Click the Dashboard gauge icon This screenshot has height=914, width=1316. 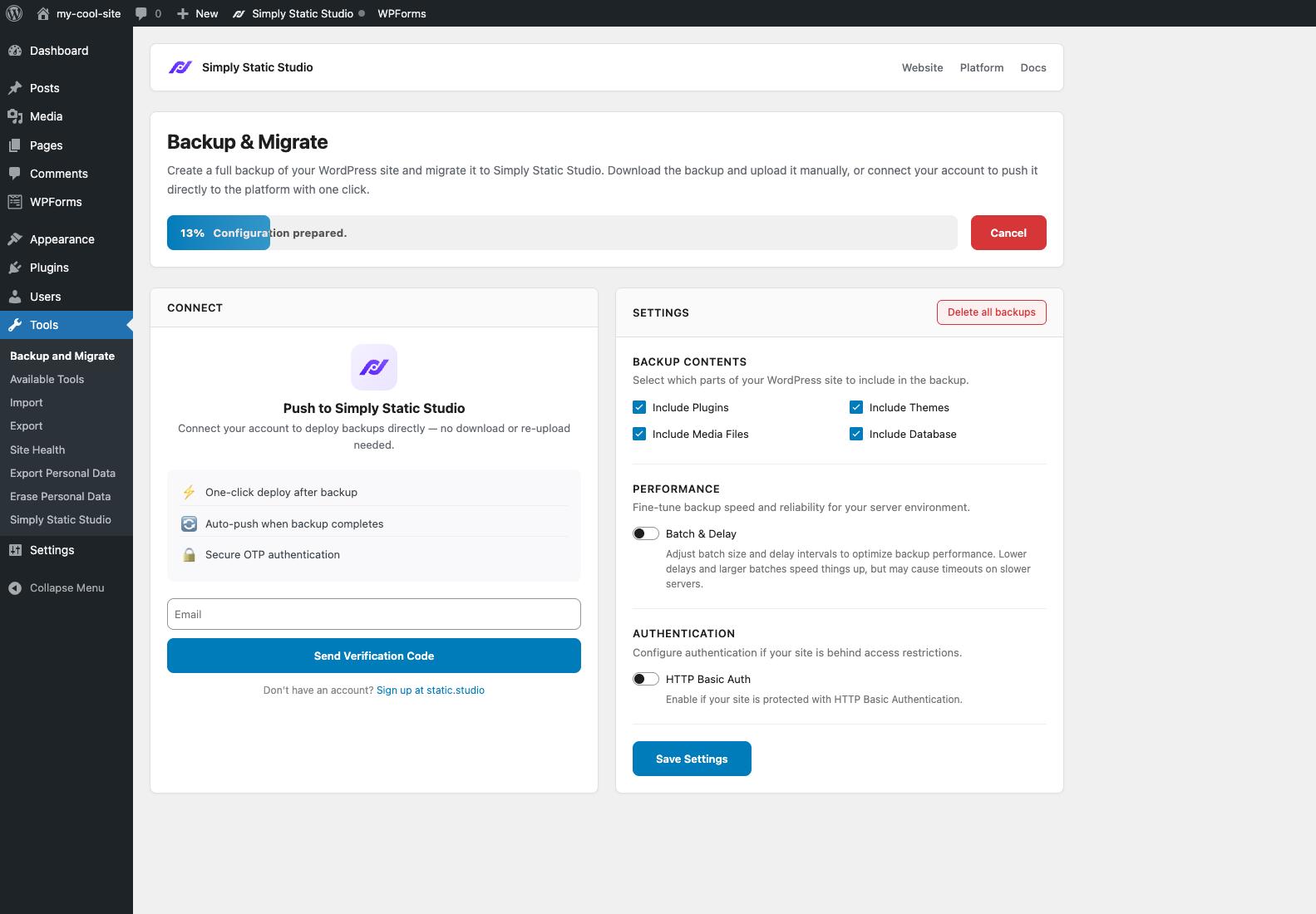click(x=15, y=51)
